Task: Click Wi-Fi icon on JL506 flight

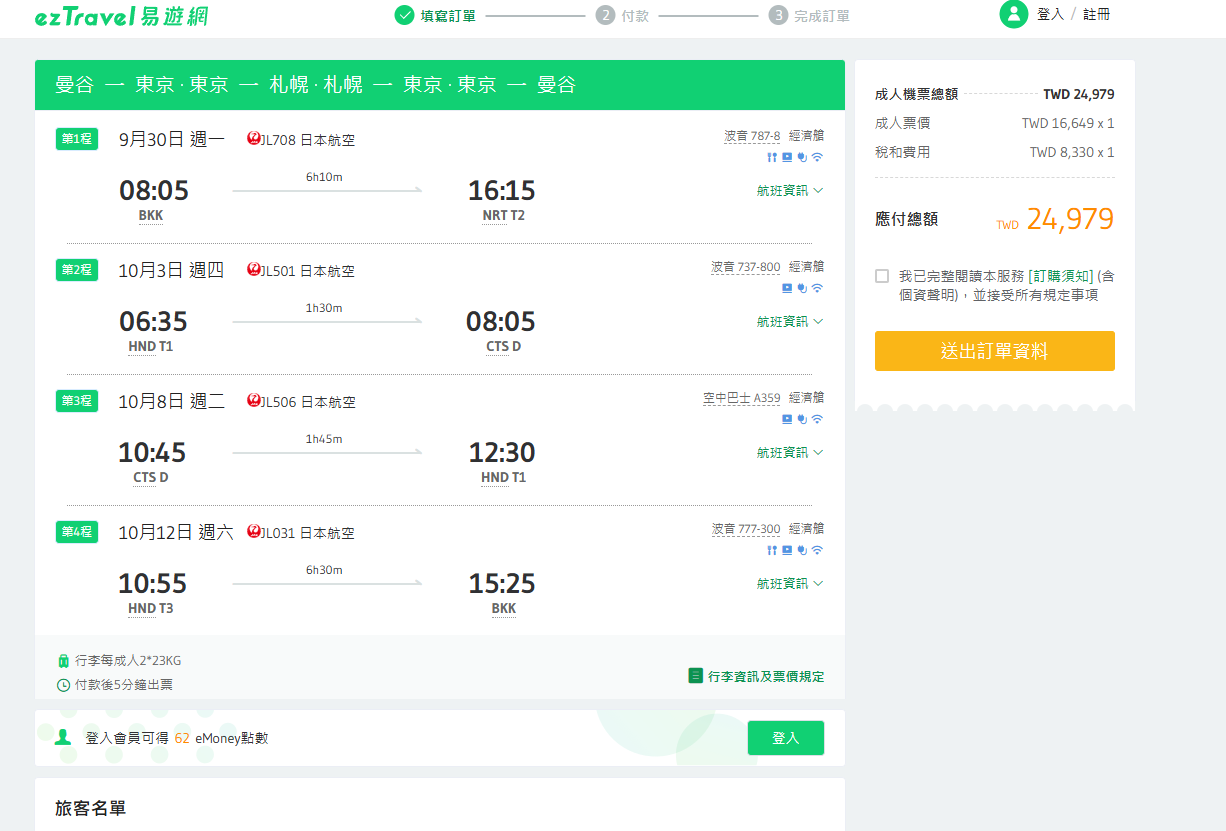Action: coord(817,419)
